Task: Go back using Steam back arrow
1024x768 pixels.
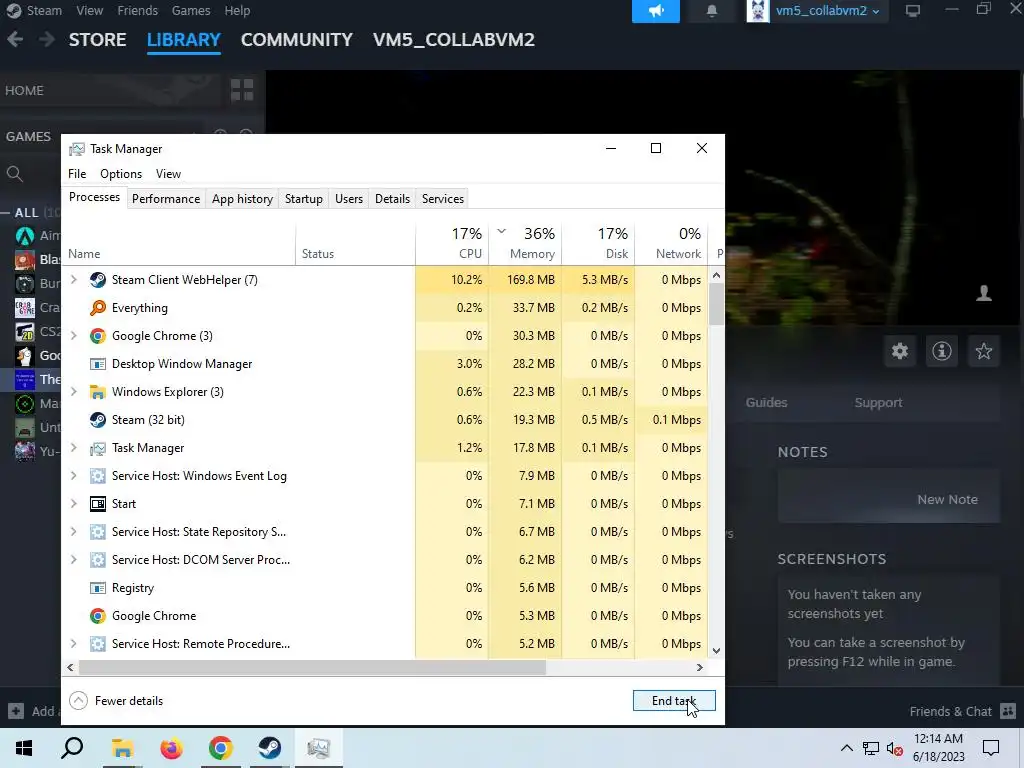Action: (15, 39)
